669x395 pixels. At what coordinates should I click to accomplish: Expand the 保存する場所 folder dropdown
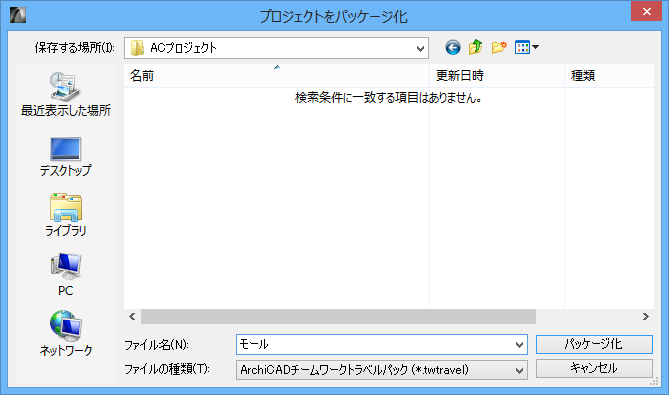click(x=420, y=48)
